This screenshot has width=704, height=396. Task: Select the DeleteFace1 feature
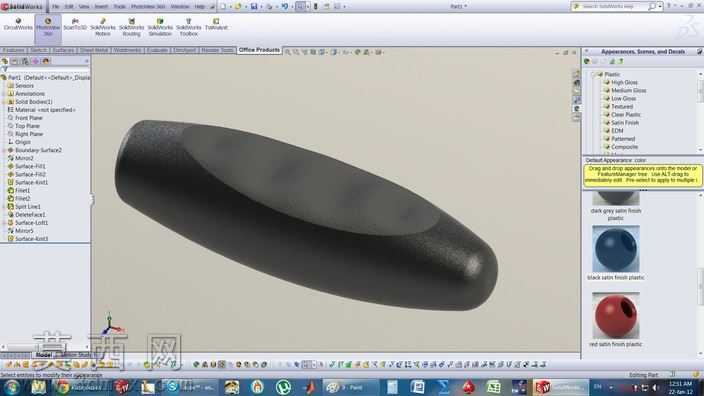pos(26,215)
